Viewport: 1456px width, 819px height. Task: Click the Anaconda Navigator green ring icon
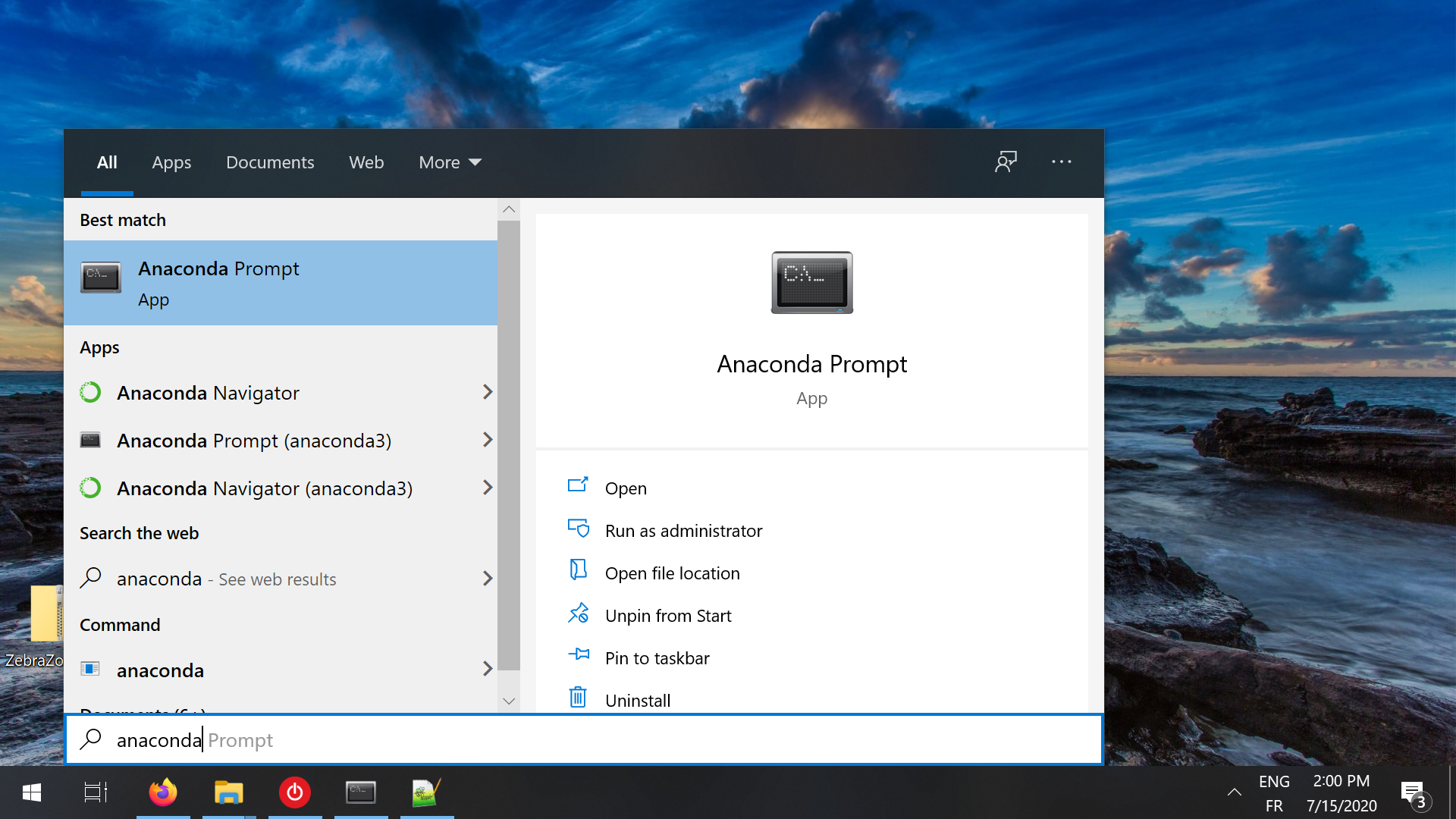coord(90,392)
